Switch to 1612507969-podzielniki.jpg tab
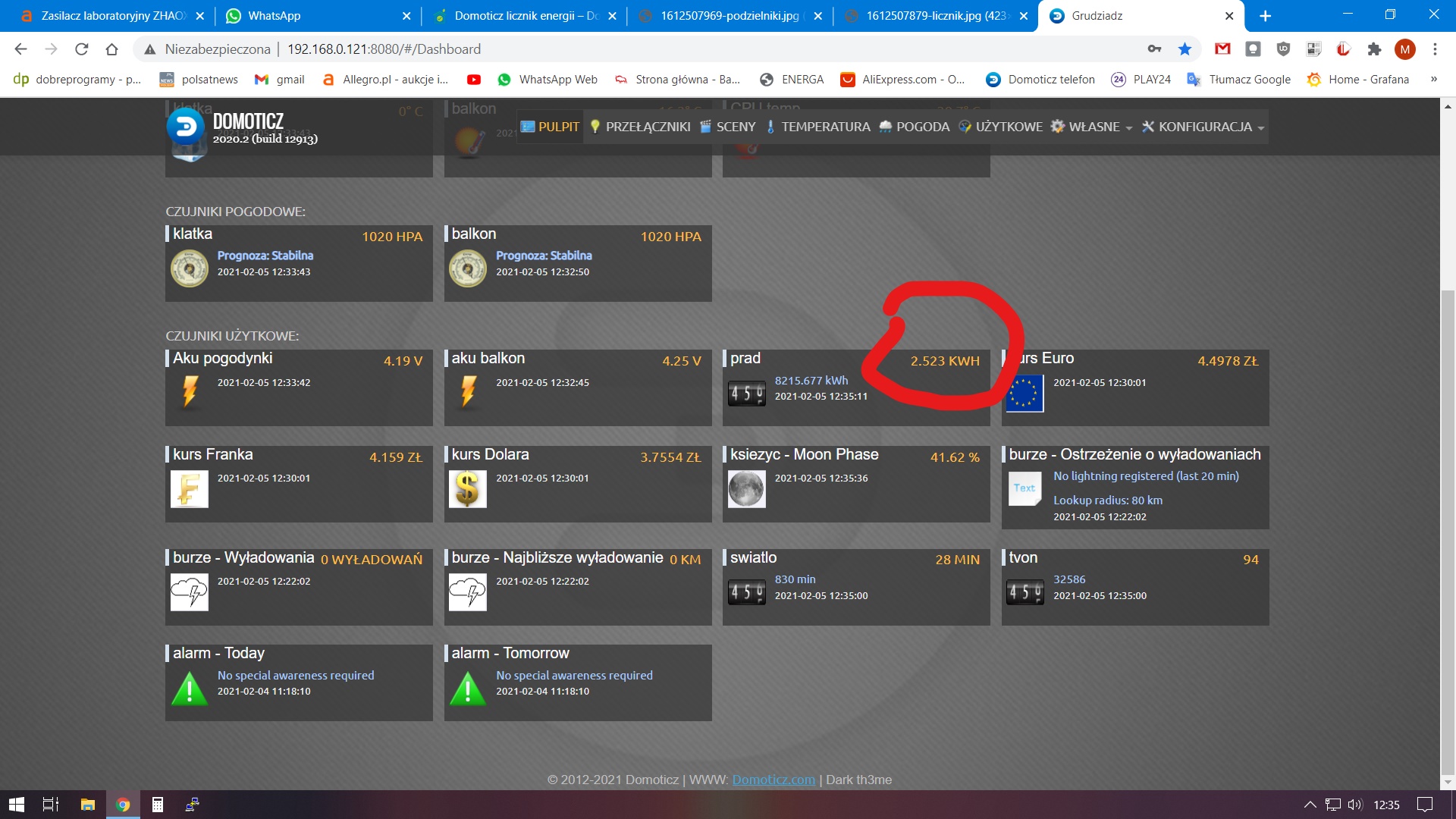The image size is (1456, 819). (x=730, y=16)
